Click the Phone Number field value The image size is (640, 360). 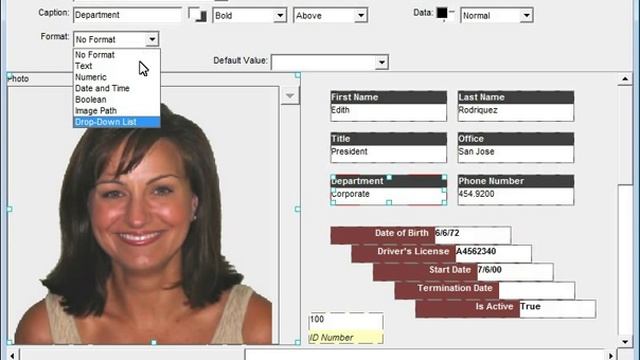516,196
